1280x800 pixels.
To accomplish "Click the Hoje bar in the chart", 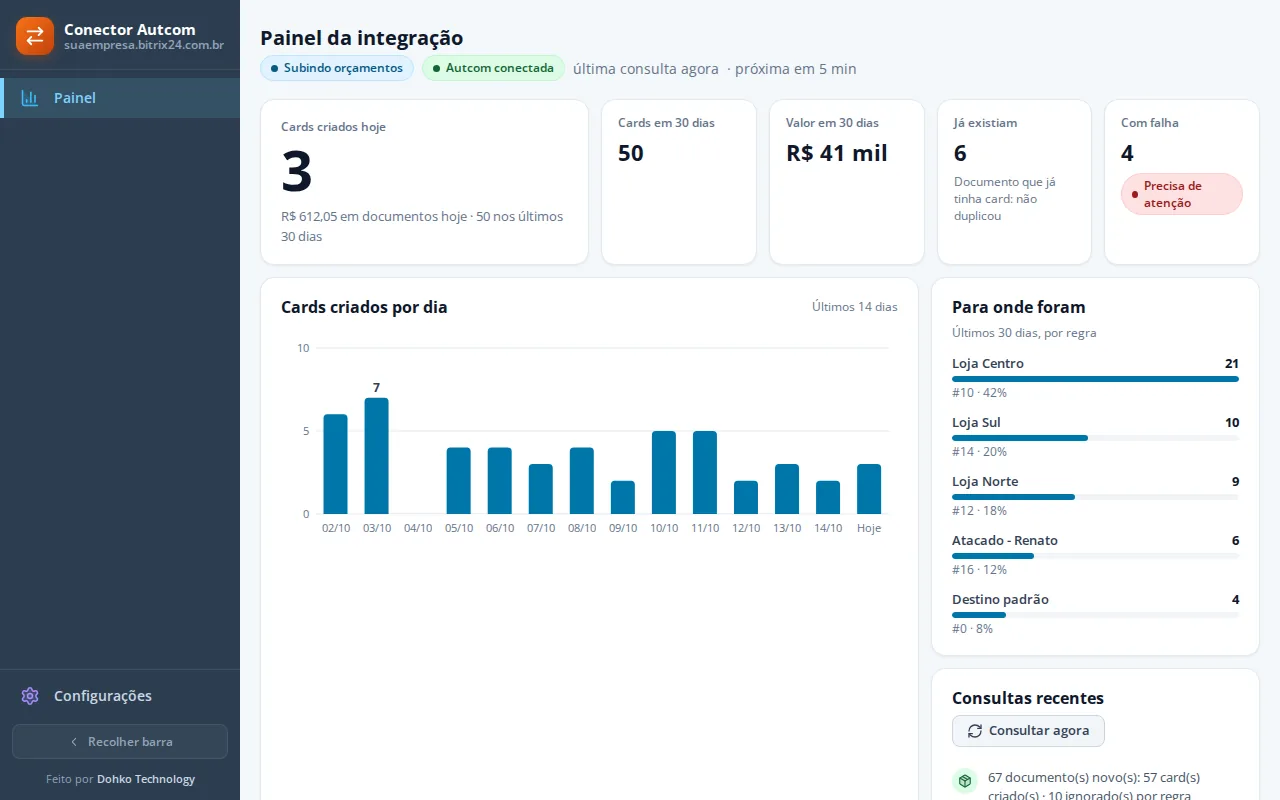I will tap(869, 489).
